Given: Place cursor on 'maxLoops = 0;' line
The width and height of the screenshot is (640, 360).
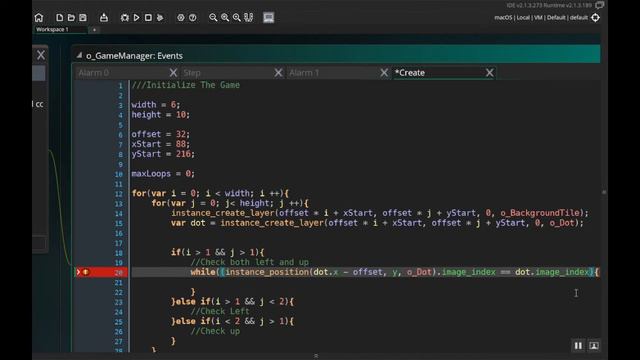Looking at the screenshot, I should pos(163,173).
